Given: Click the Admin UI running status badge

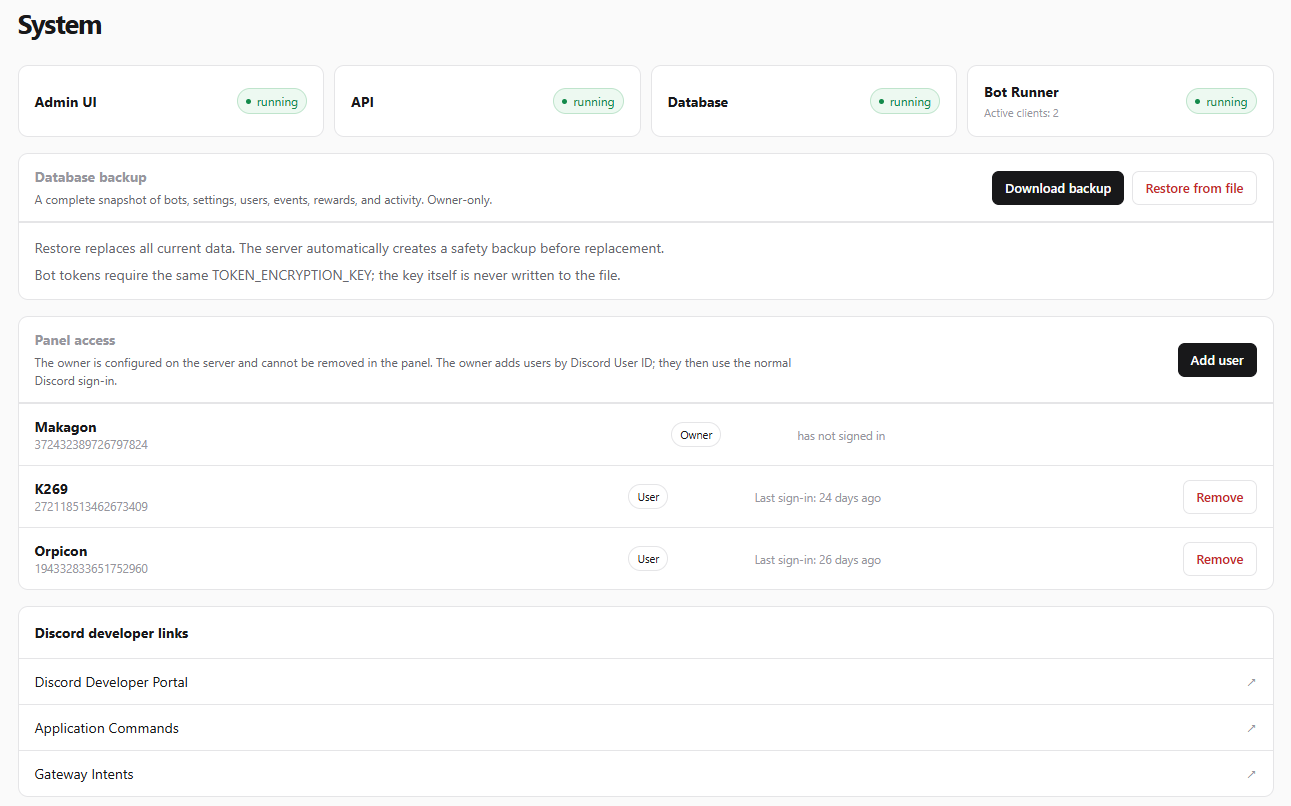Looking at the screenshot, I should pyautogui.click(x=272, y=101).
